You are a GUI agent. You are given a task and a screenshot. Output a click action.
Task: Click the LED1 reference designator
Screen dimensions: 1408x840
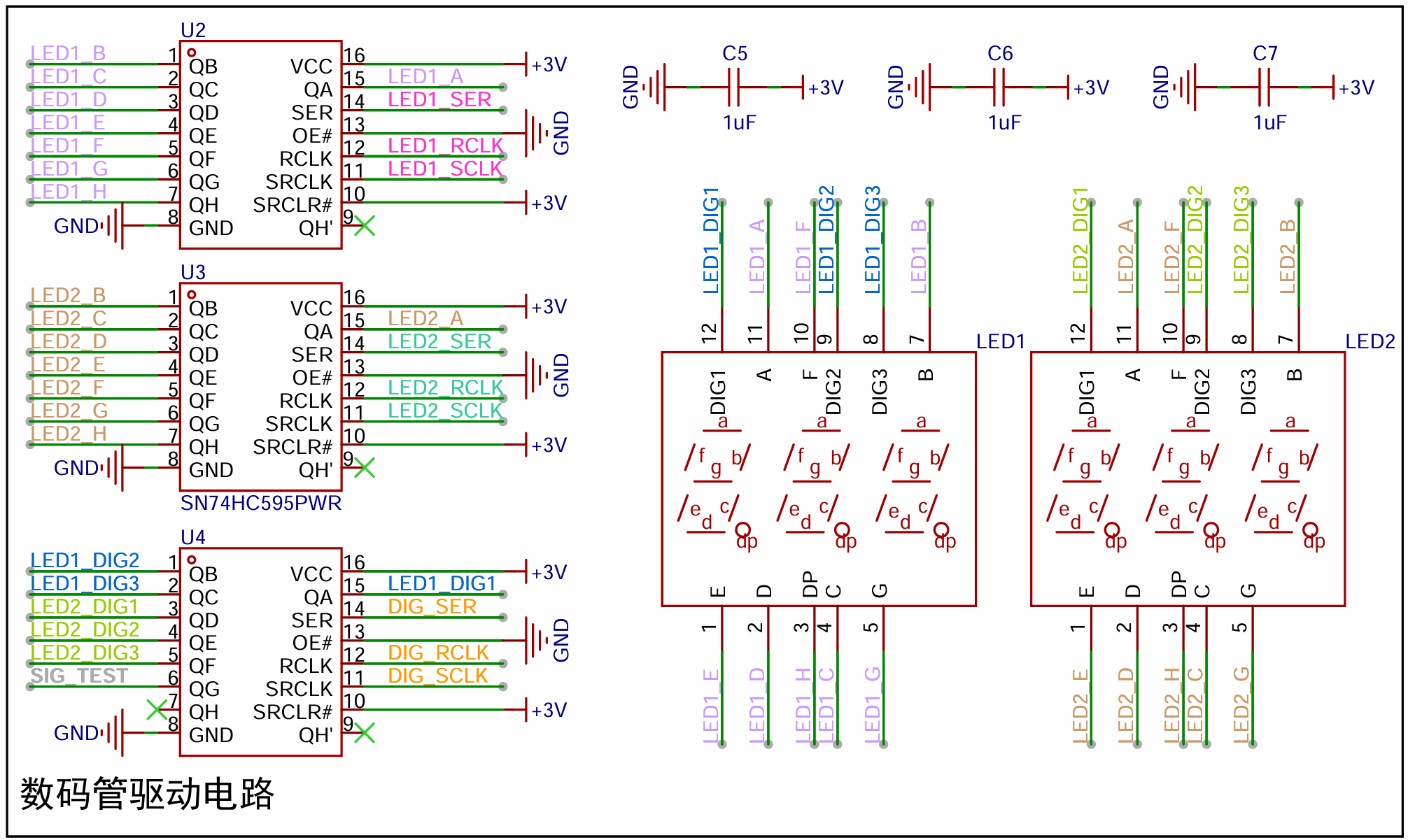pos(1001,341)
